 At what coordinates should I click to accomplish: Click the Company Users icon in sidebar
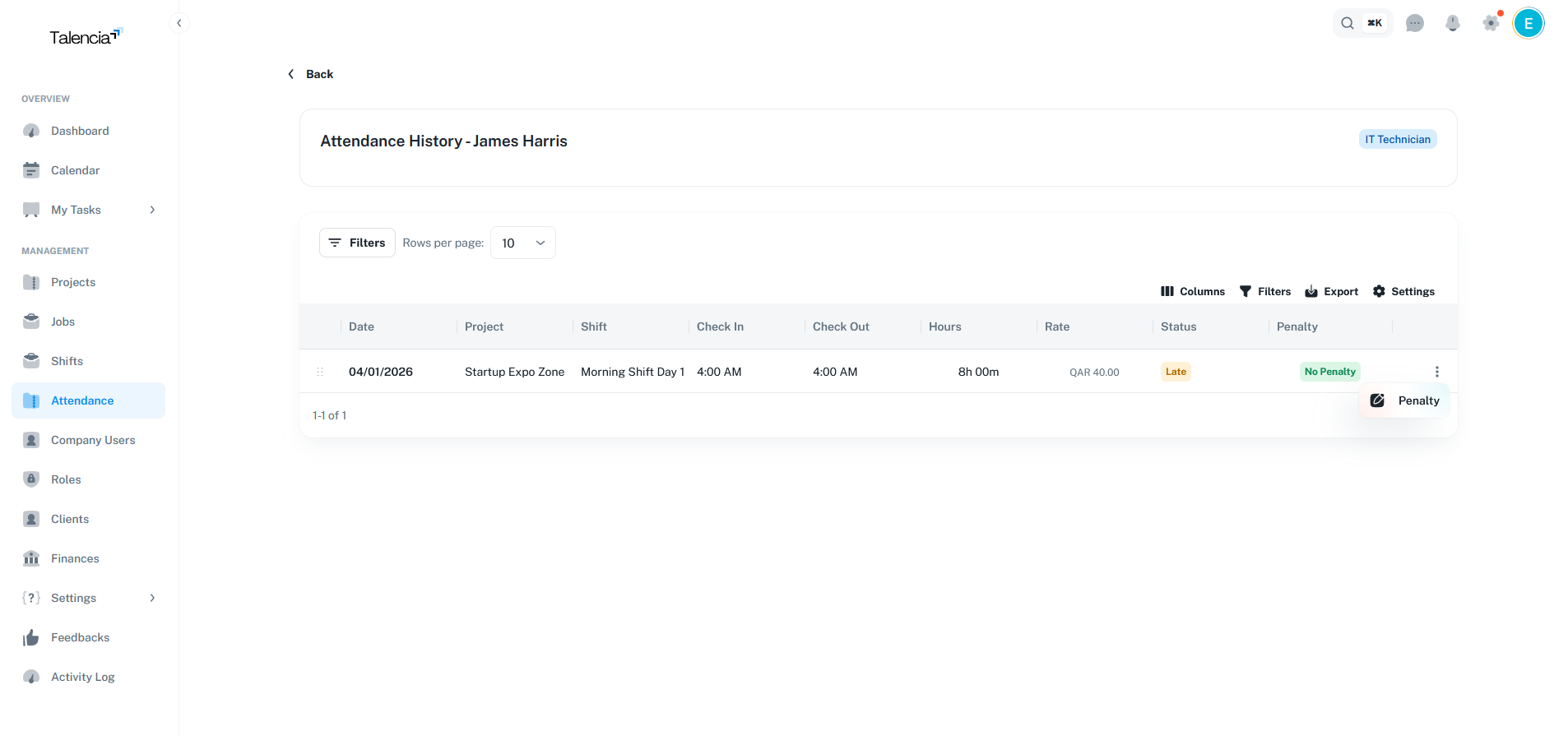pyautogui.click(x=31, y=440)
